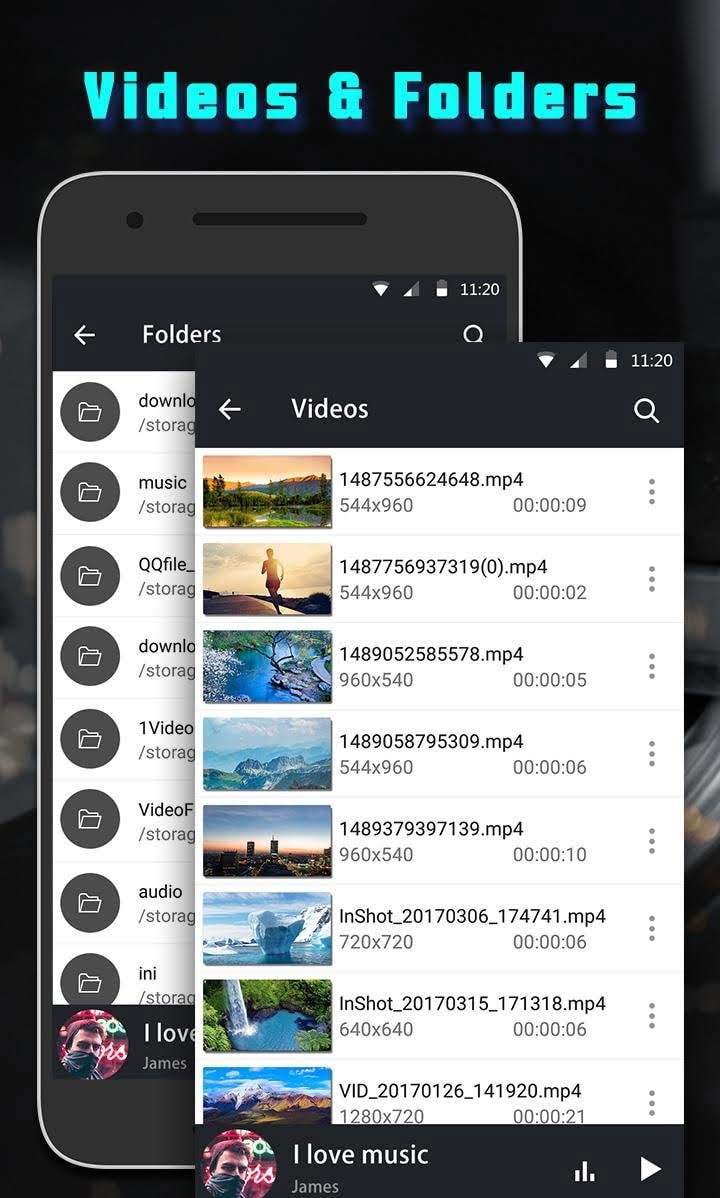The image size is (720, 1198).
Task: Tap 11:20 clock in Folders status bar
Action: coord(479,290)
